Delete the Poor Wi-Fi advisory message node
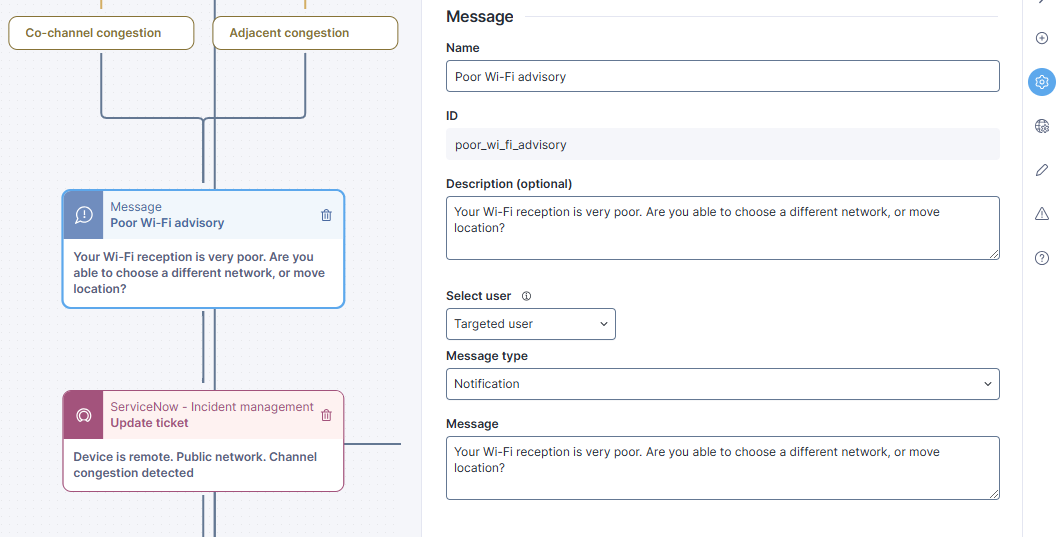The image size is (1059, 537). tap(326, 215)
